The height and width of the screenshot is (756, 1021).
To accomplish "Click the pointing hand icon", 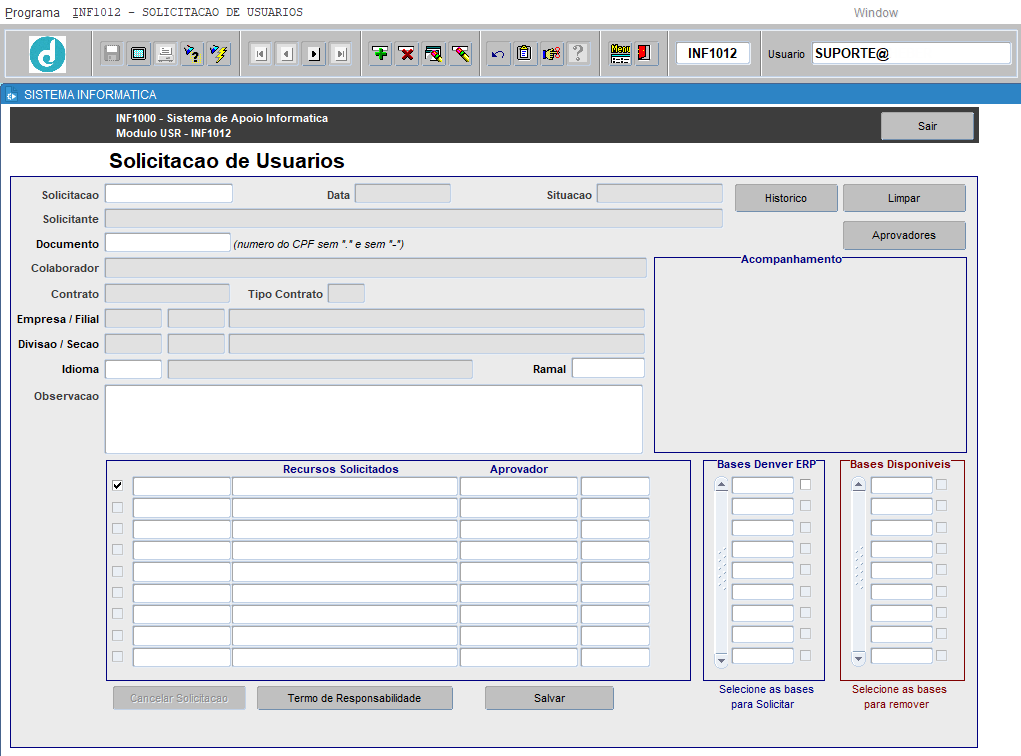I will 552,53.
